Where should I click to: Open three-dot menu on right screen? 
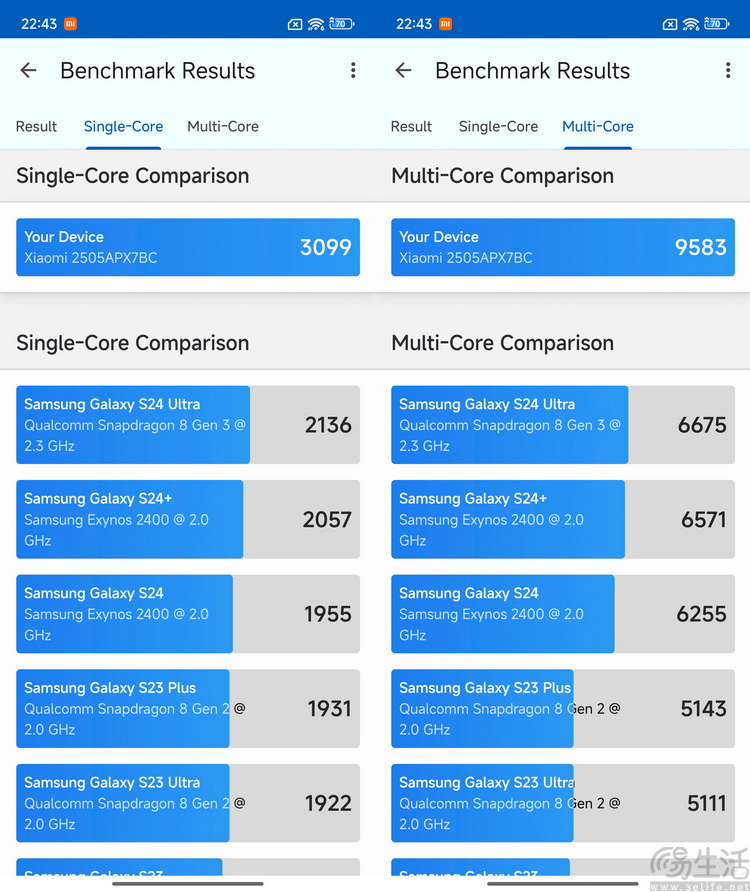click(x=728, y=71)
